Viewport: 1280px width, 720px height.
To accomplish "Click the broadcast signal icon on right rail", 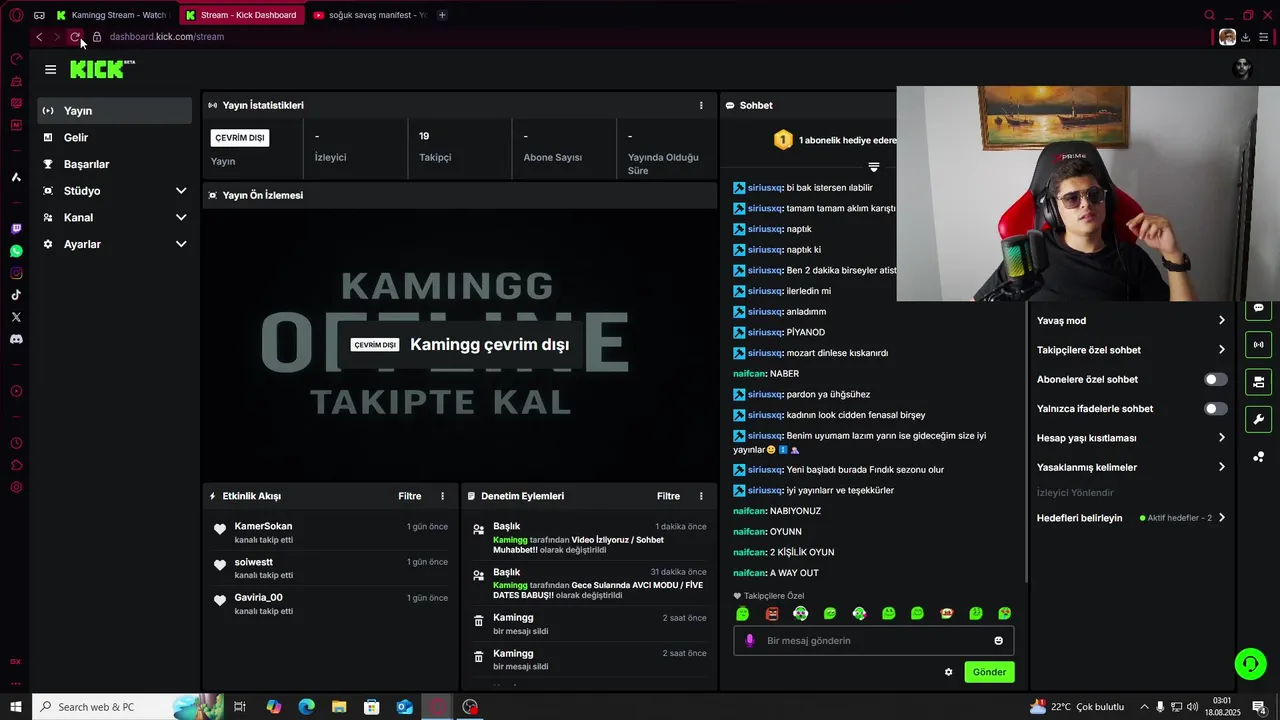I will (1258, 345).
